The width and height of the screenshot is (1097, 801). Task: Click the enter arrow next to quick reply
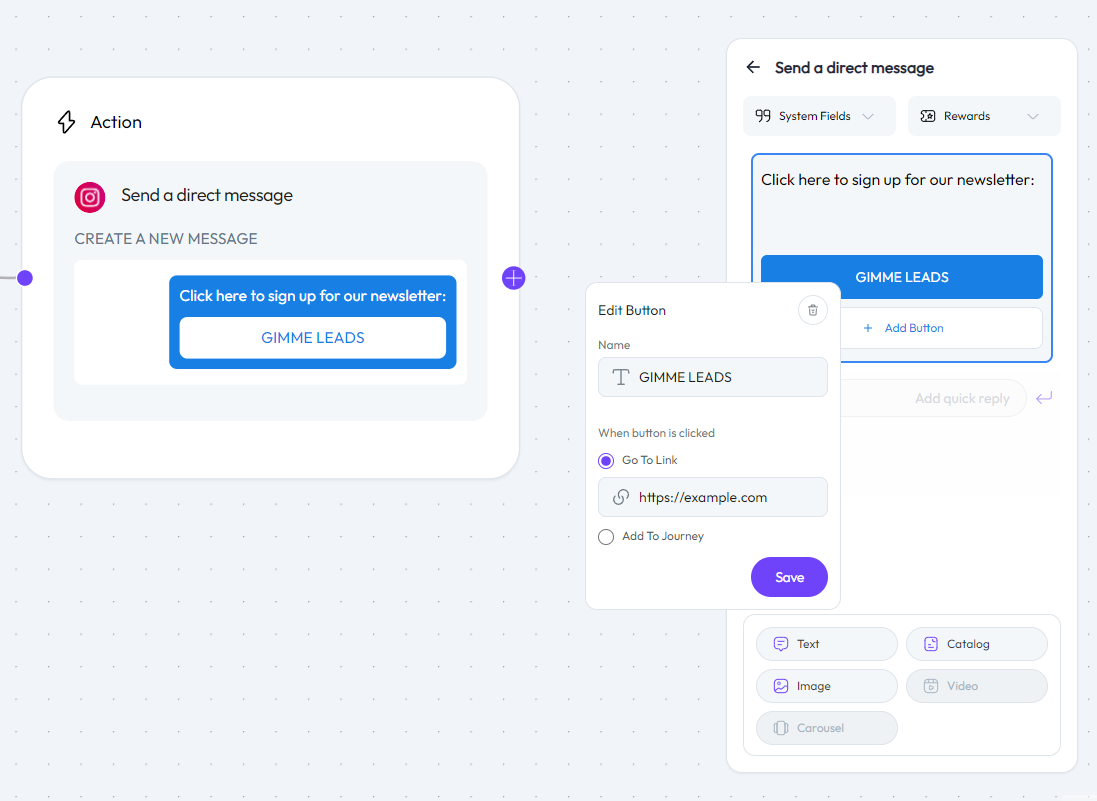tap(1044, 398)
